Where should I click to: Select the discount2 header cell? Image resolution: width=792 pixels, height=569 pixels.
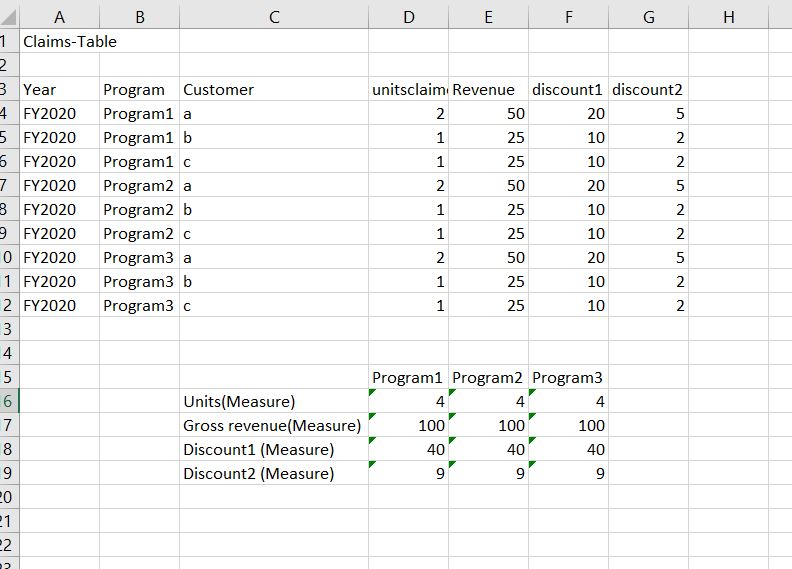point(649,89)
